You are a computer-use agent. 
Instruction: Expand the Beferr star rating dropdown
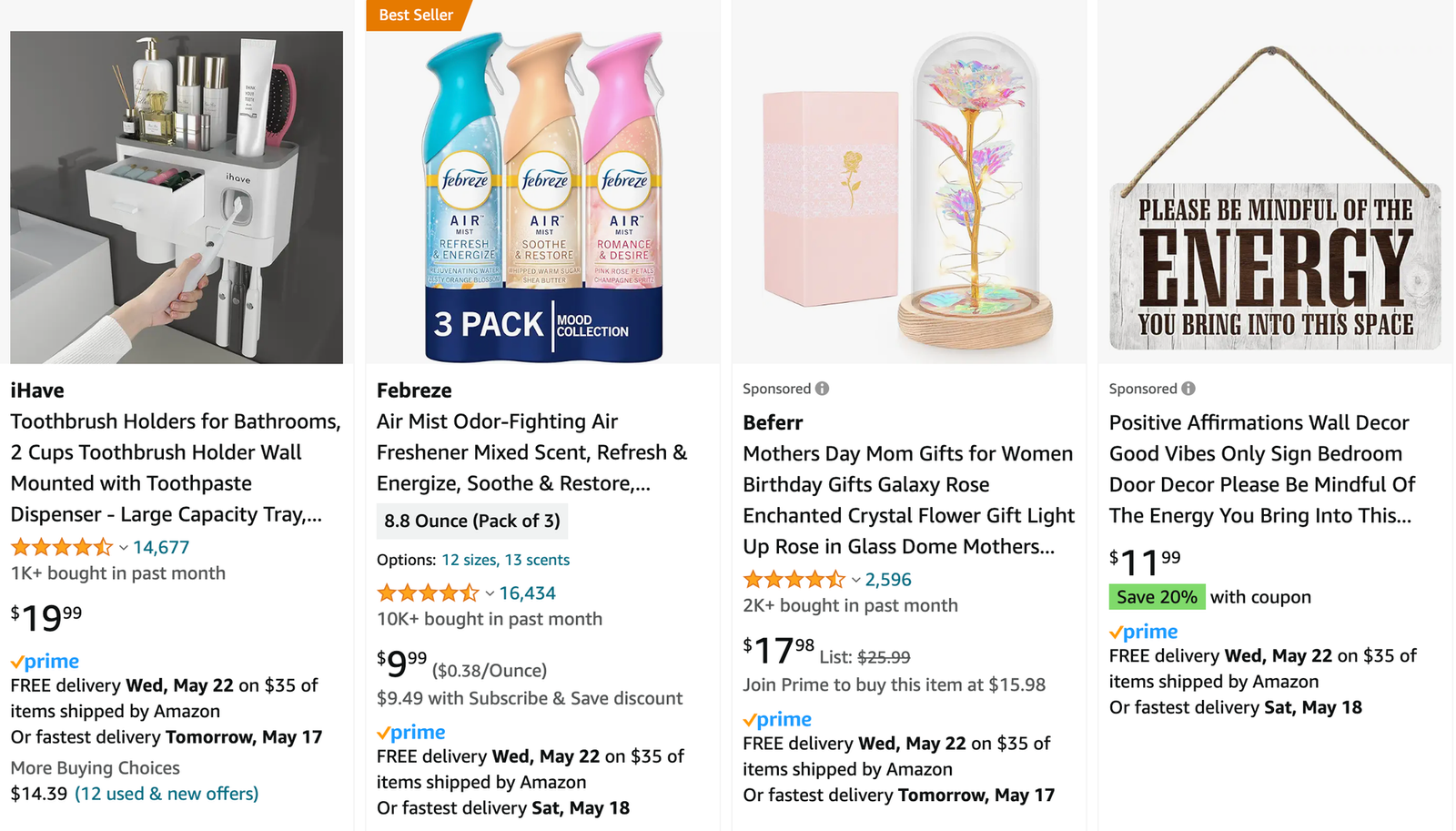[854, 579]
